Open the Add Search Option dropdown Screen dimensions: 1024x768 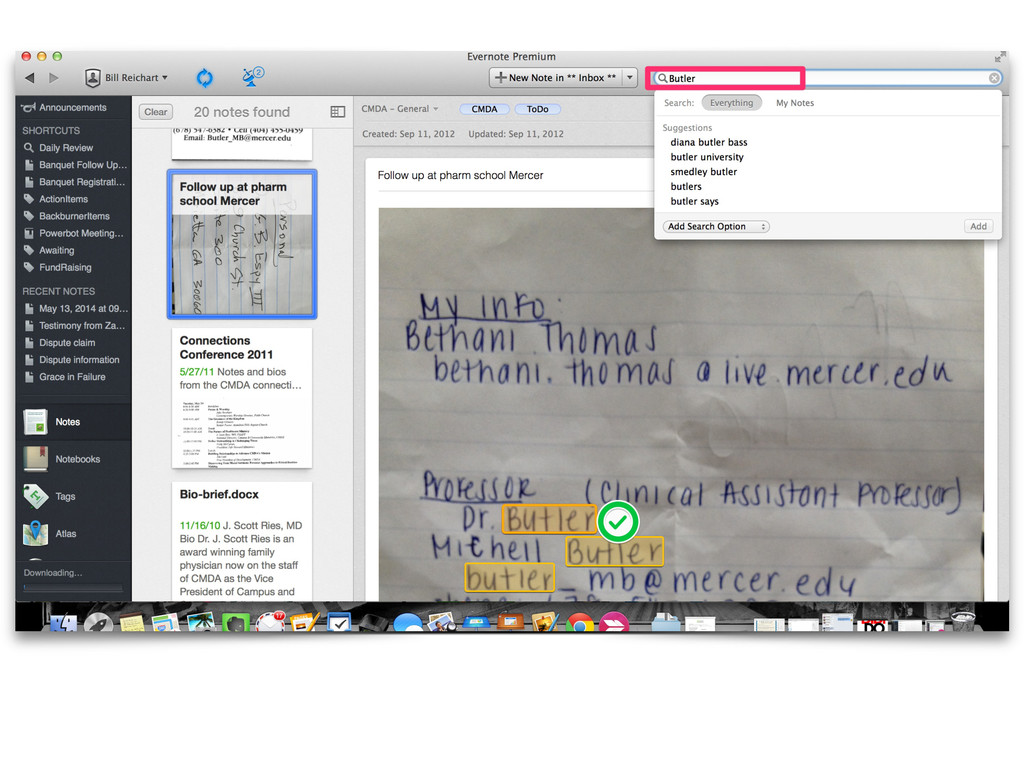[x=716, y=227]
